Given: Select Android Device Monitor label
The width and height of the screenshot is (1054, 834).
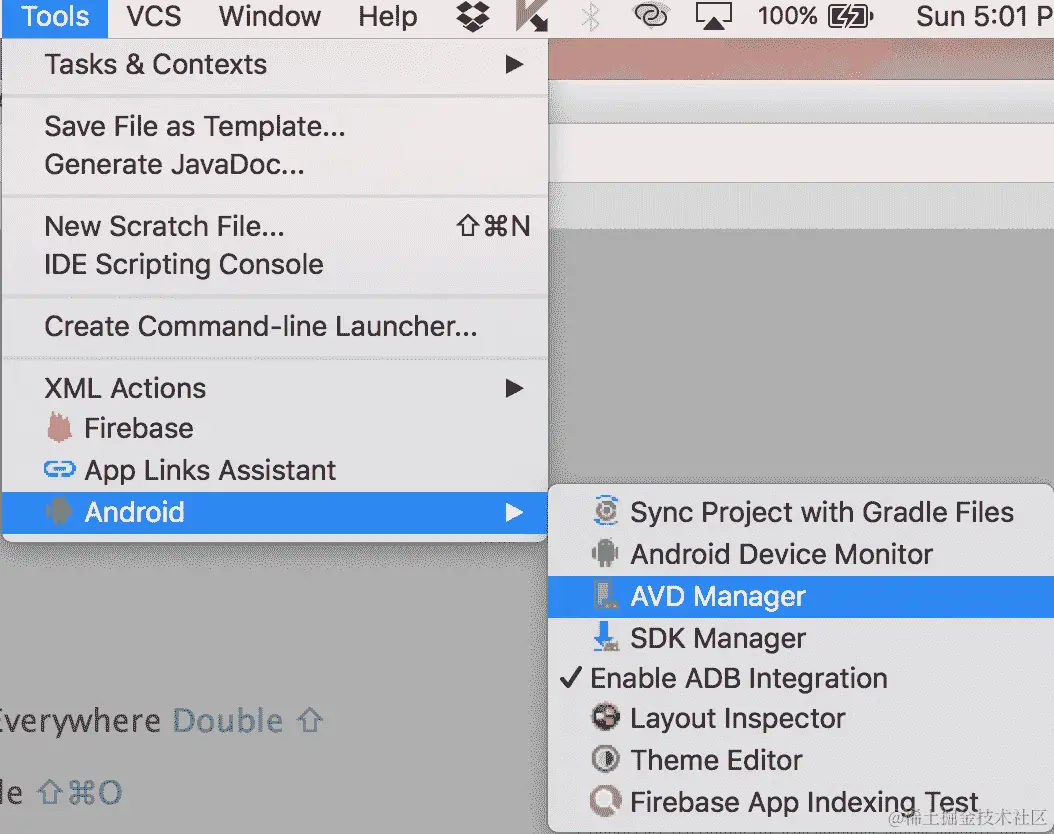Looking at the screenshot, I should pyautogui.click(x=781, y=554).
